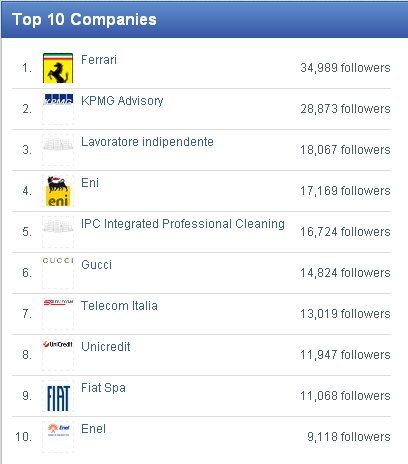Open the KPMG Advisory link

(122, 101)
